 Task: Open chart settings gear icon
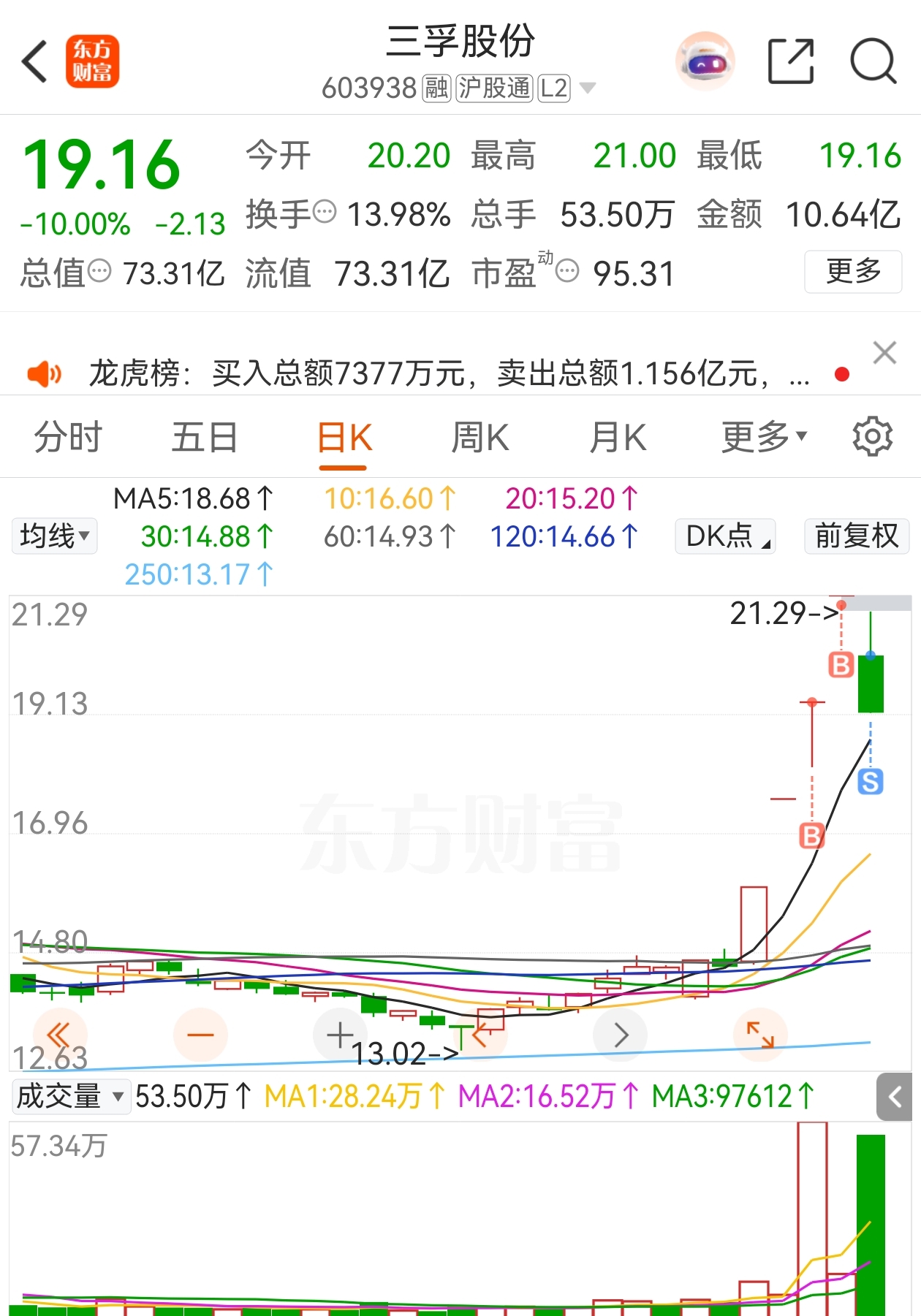(x=873, y=437)
